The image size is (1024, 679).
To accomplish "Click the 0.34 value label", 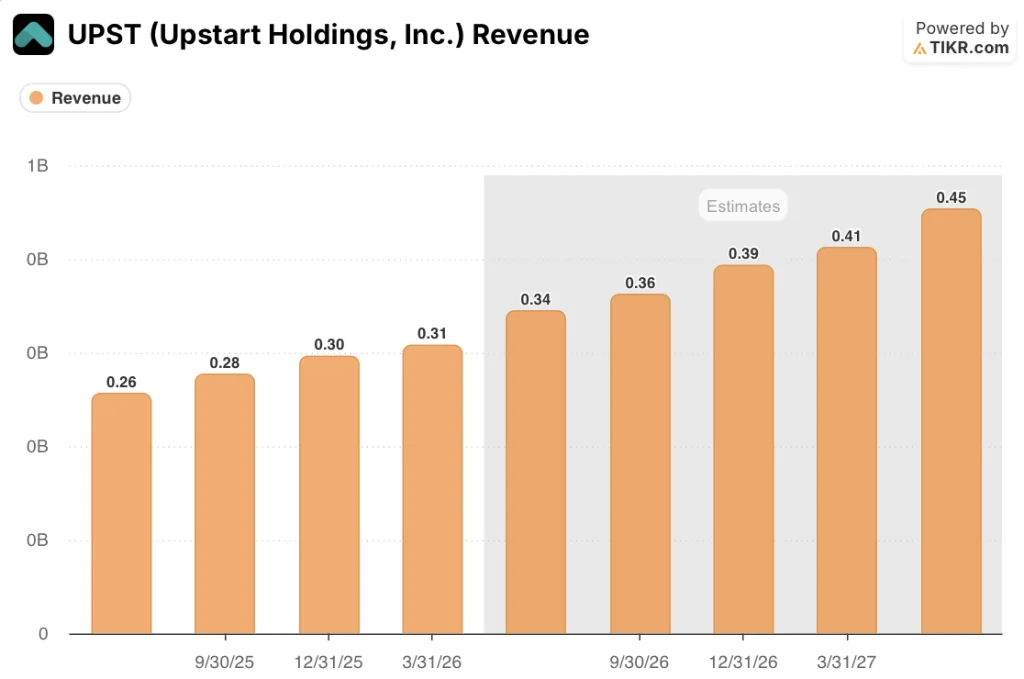I will 536,299.
